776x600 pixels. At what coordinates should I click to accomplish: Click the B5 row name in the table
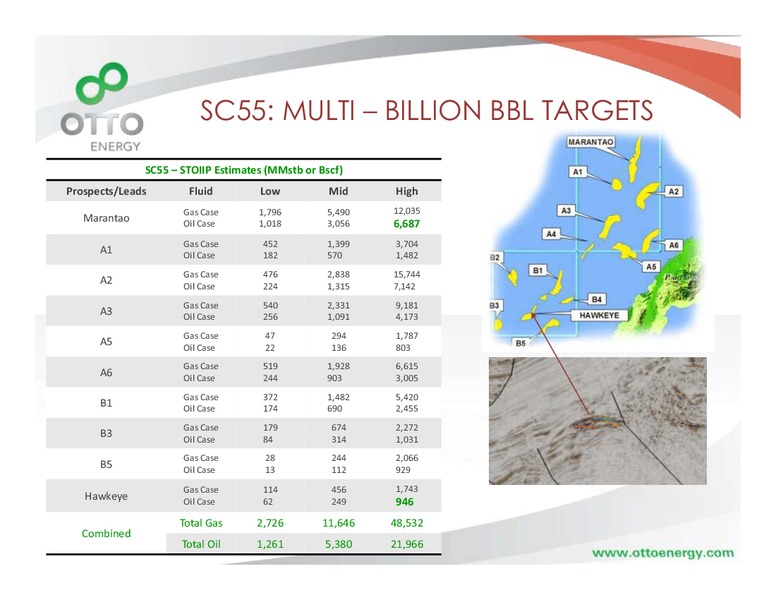pyautogui.click(x=106, y=464)
